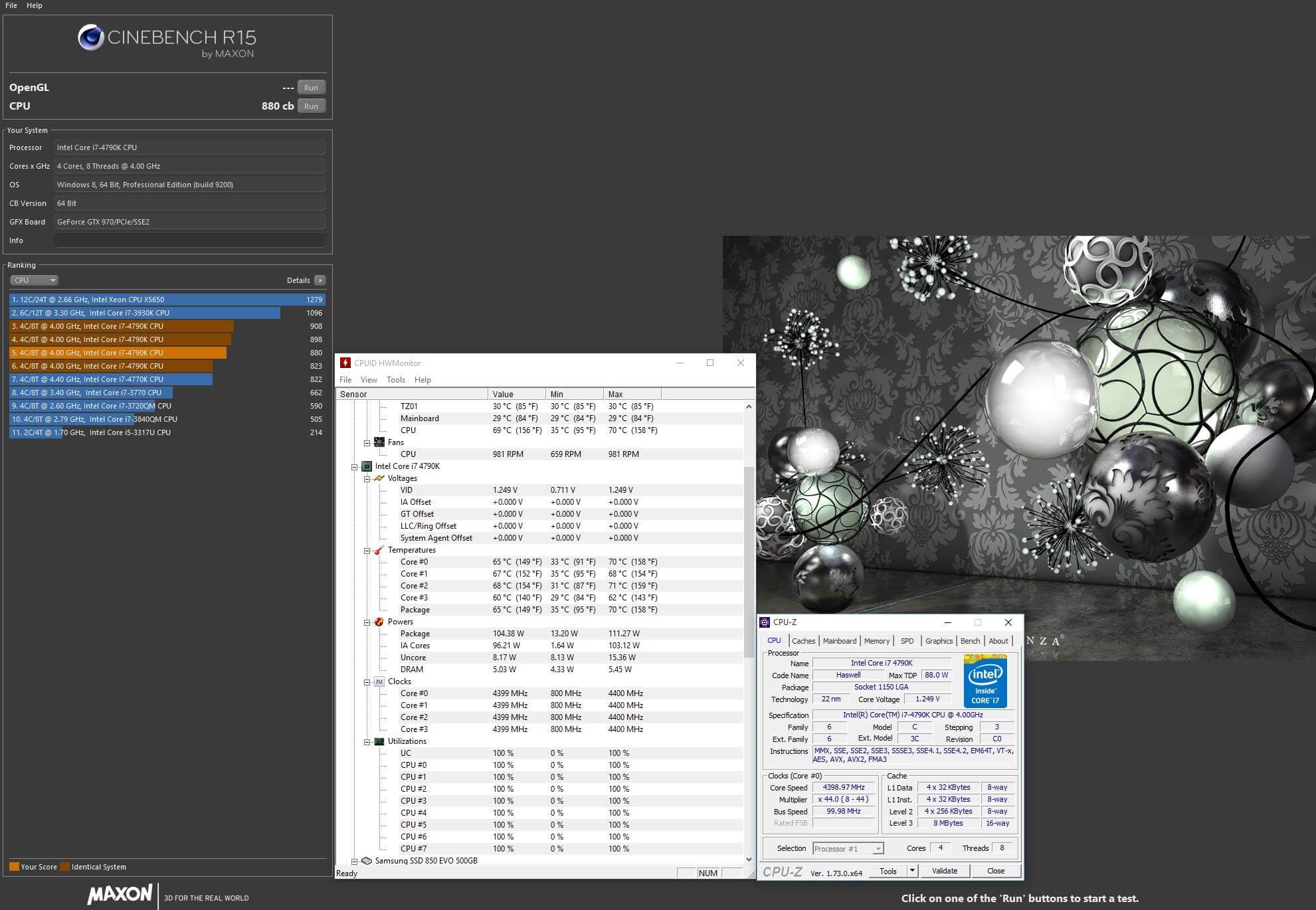Open the Tools dropdown arrow in CPU-Z
The height and width of the screenshot is (910, 1316).
pyautogui.click(x=912, y=871)
